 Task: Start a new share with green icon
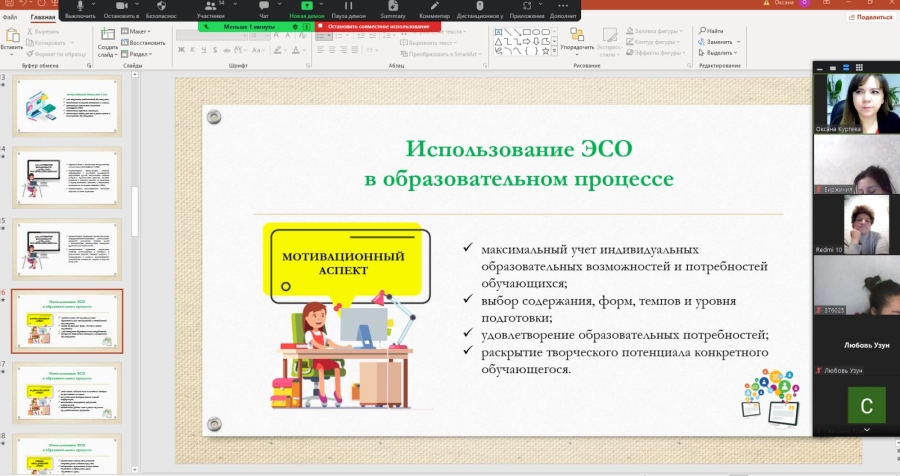click(x=307, y=7)
